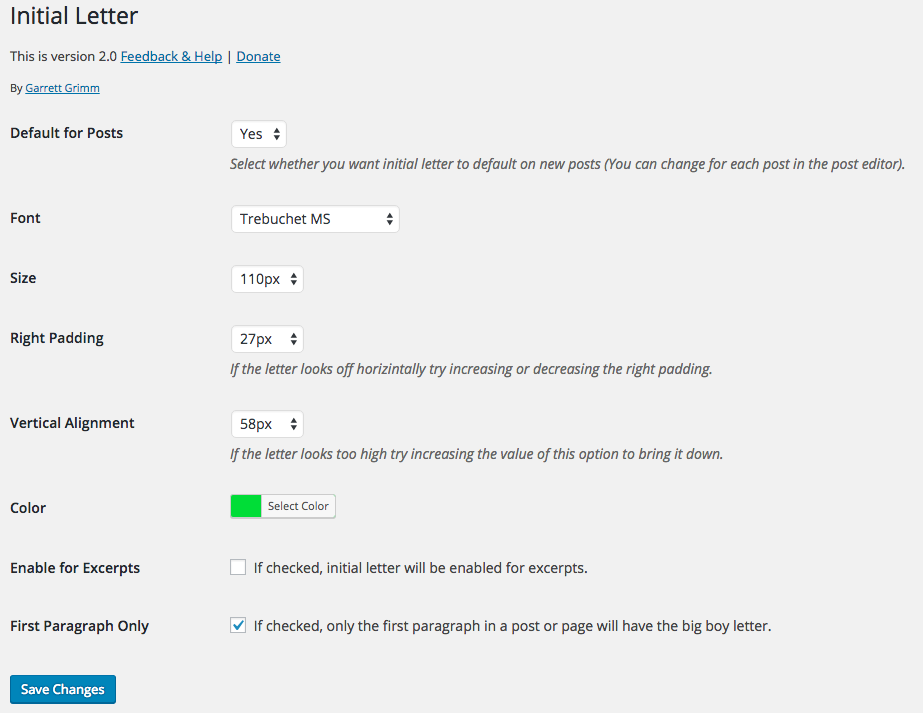Open the Font dropdown showing Trebuchet MS
The image size is (923, 713).
pyautogui.click(x=316, y=219)
